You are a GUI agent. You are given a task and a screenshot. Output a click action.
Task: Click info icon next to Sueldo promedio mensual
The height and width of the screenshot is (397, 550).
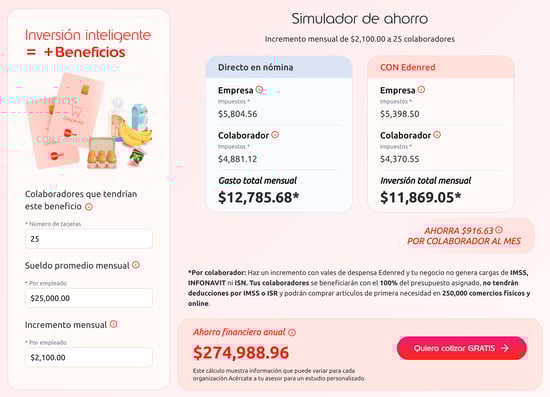(x=136, y=265)
